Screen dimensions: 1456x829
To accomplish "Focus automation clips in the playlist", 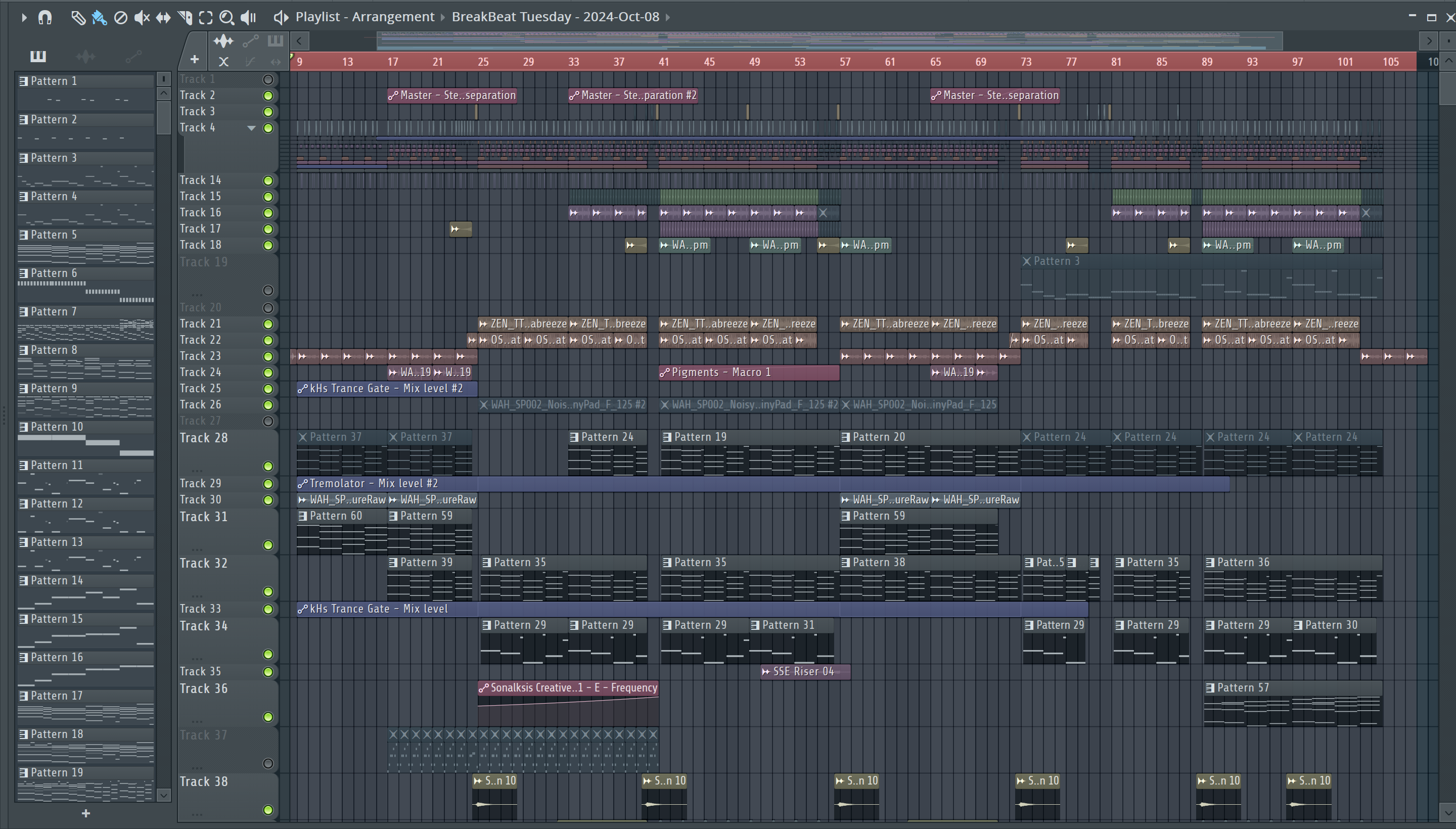I will coord(251,41).
